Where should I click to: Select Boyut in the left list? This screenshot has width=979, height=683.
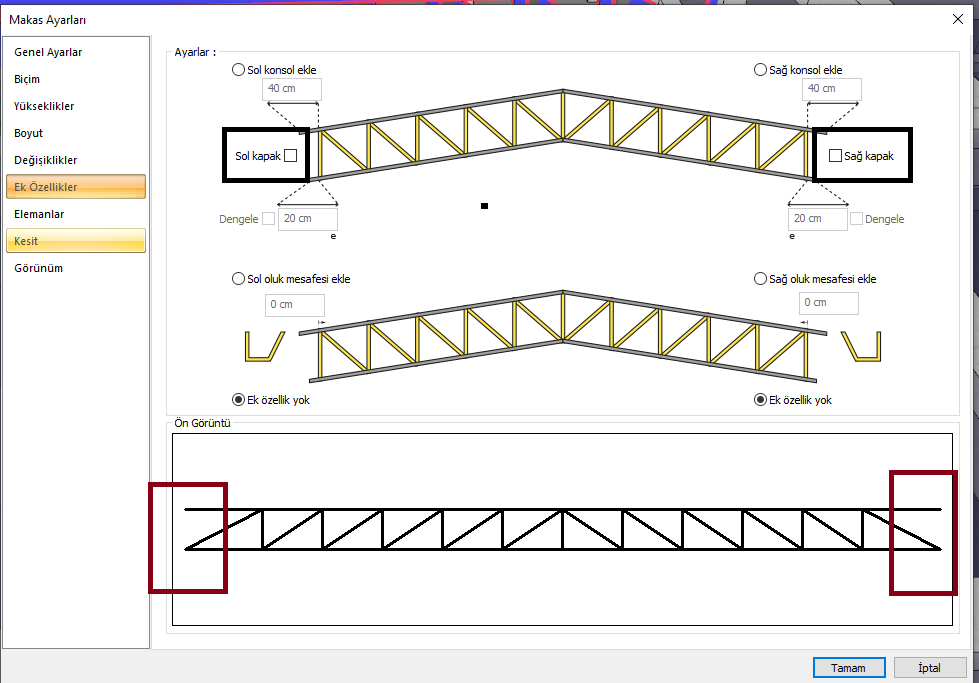pyautogui.click(x=29, y=133)
